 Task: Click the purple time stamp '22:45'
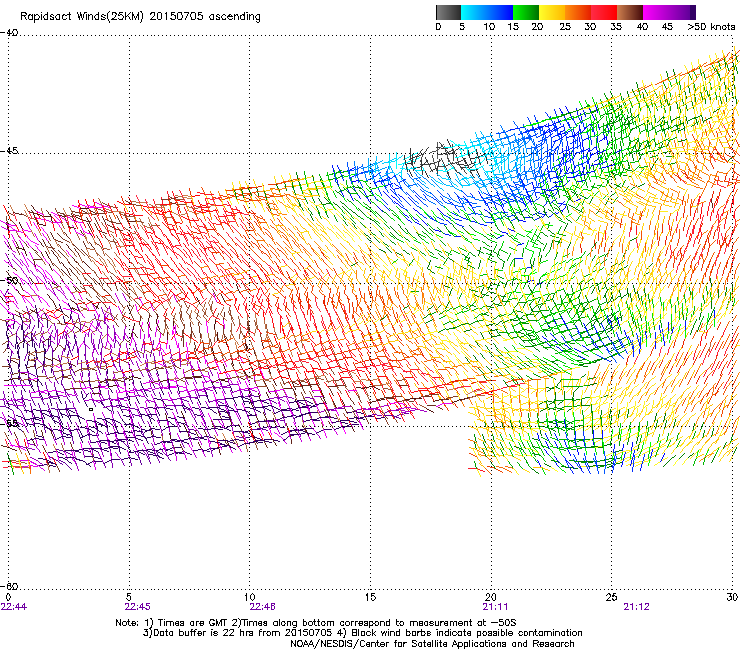(x=137, y=607)
